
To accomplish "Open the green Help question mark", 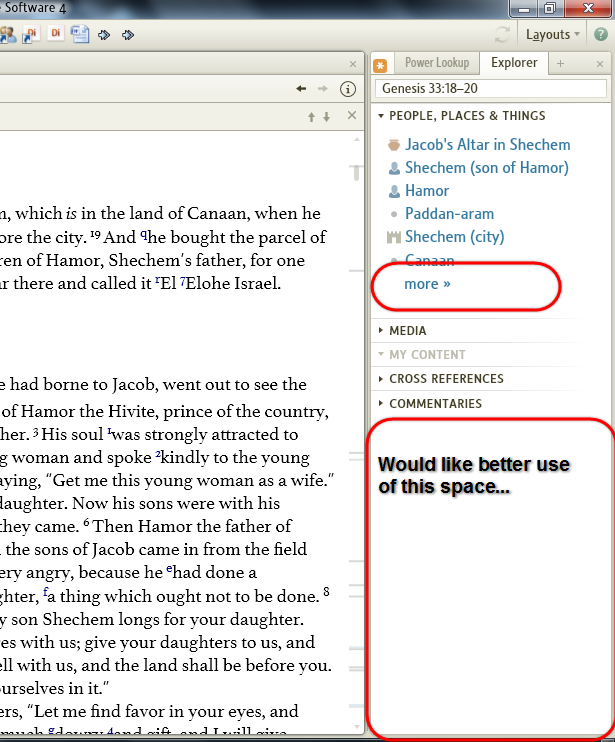I will click(601, 35).
